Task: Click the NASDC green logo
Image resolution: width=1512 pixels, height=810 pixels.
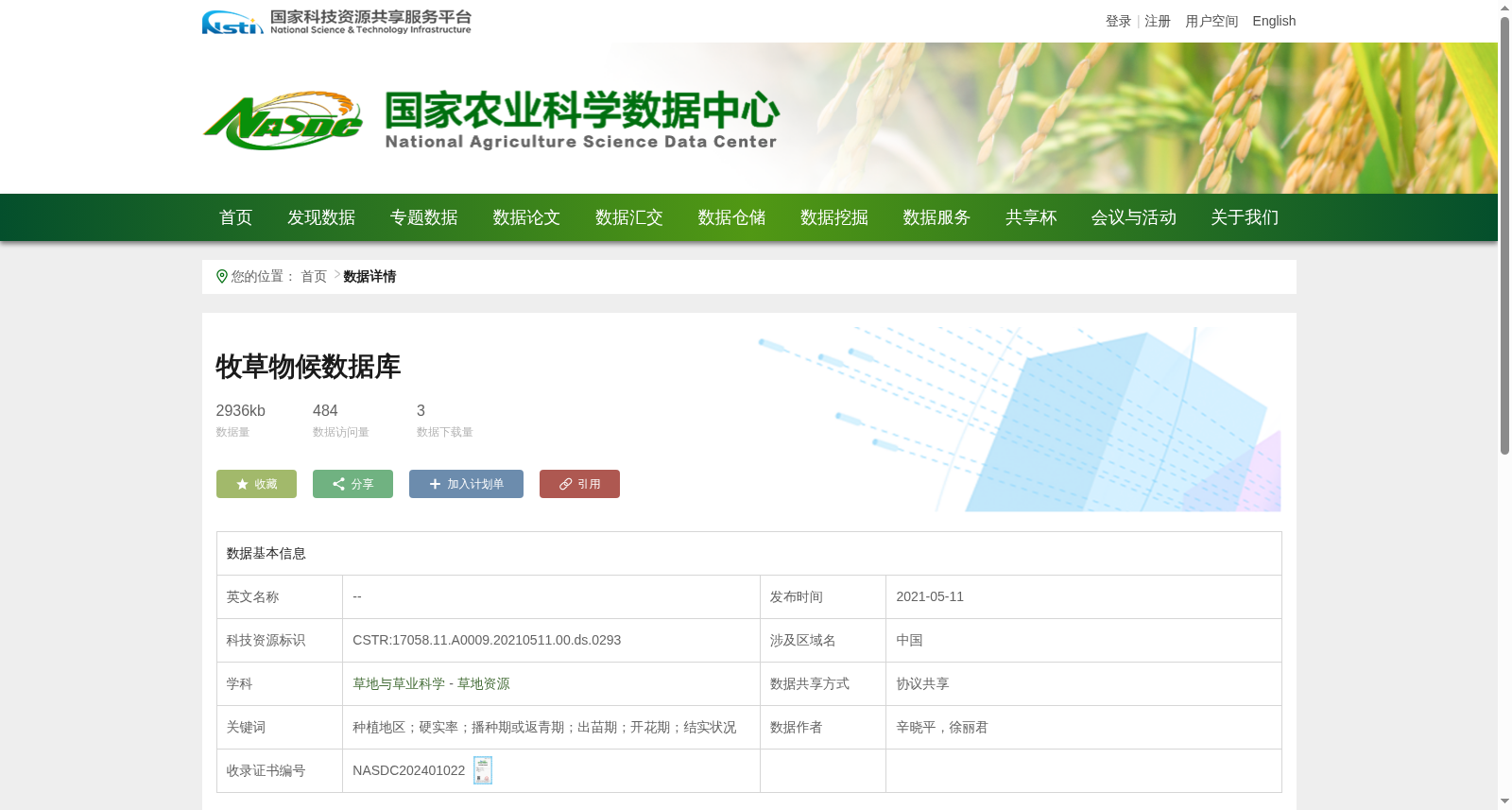Action: click(x=283, y=120)
